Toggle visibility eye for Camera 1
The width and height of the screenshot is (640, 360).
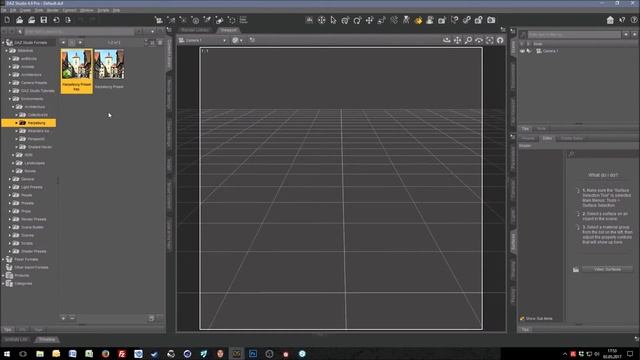click(x=522, y=51)
